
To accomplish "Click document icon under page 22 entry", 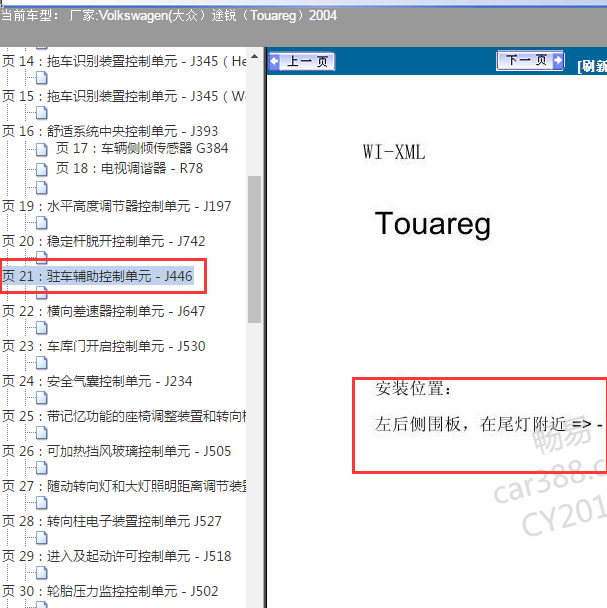I will pos(42,328).
